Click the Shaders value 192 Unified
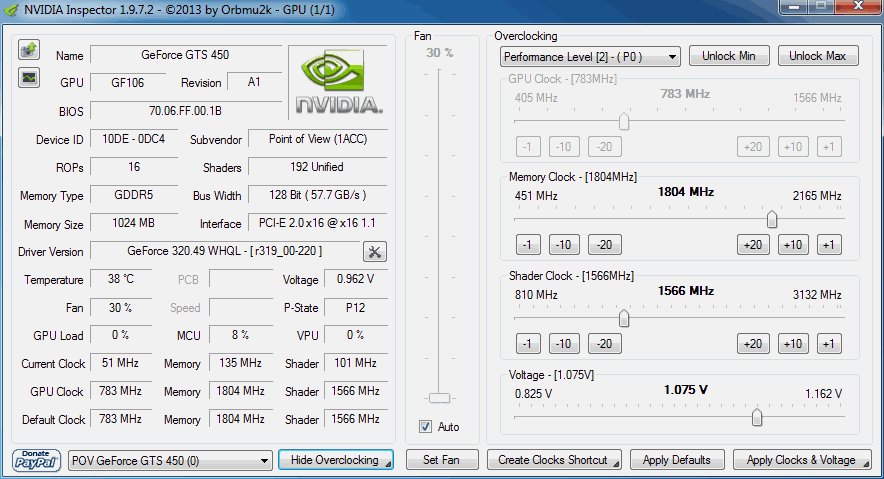 tap(318, 167)
